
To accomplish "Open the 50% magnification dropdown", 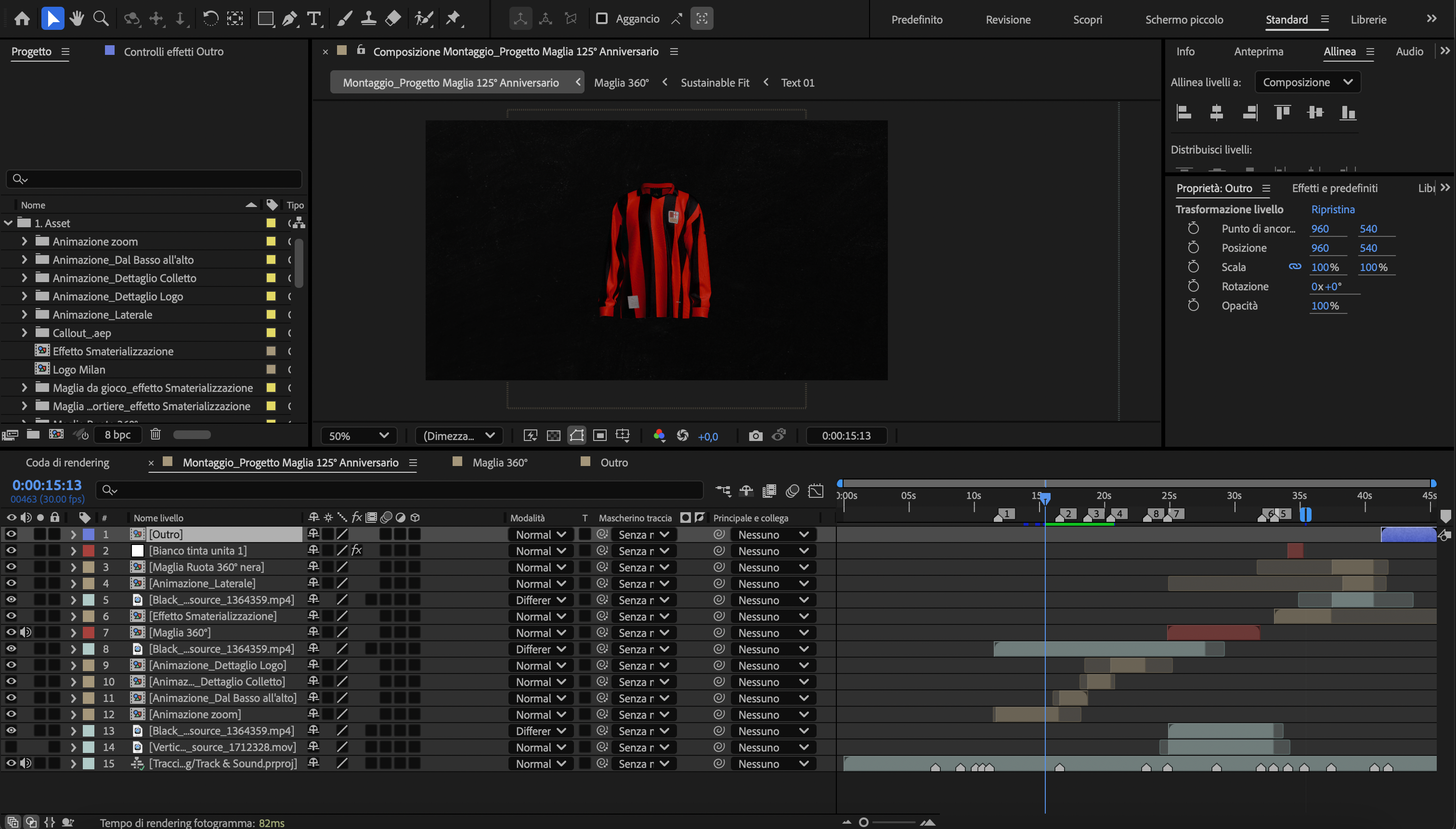I will 358,435.
